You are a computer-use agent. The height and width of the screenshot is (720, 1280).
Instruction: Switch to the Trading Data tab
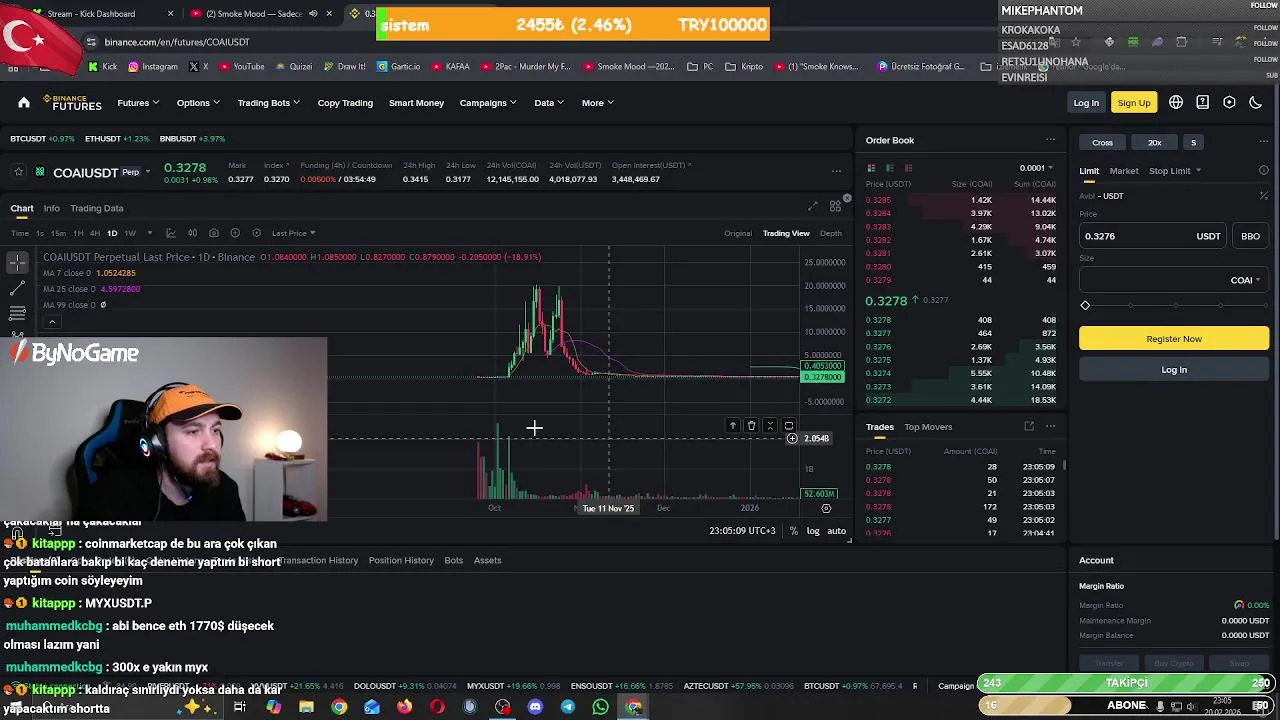[97, 208]
